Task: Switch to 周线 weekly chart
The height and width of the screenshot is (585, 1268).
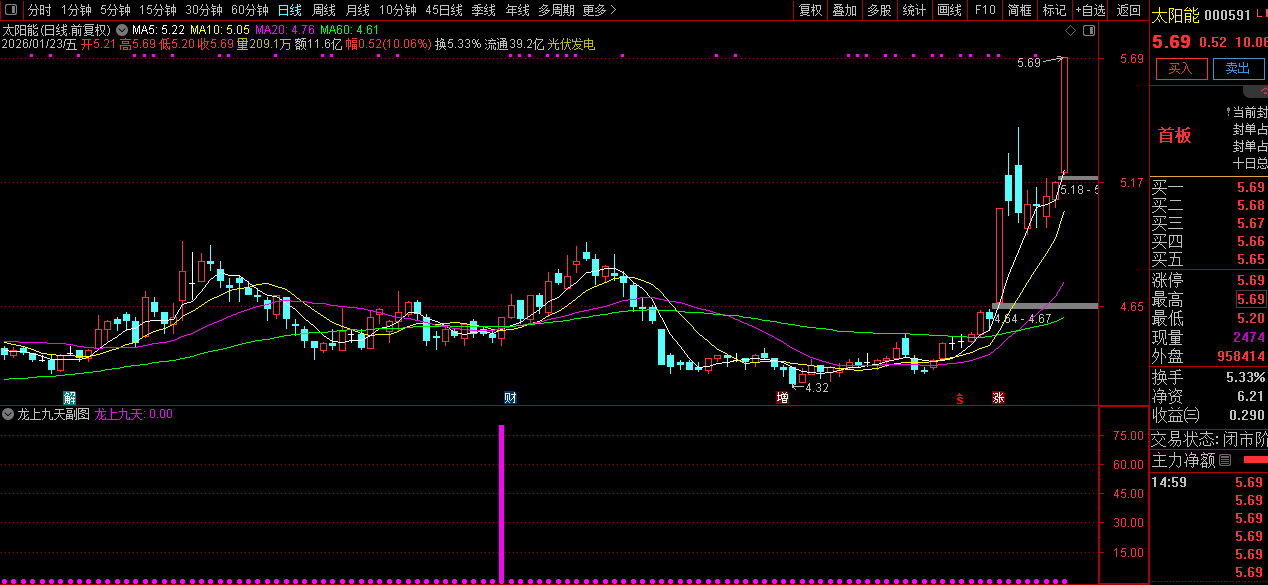Action: point(323,10)
